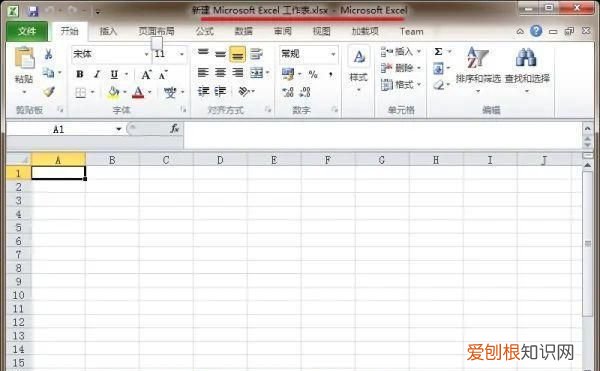Apply the yellow fill color bucket
600x371 pixels.
pos(114,92)
